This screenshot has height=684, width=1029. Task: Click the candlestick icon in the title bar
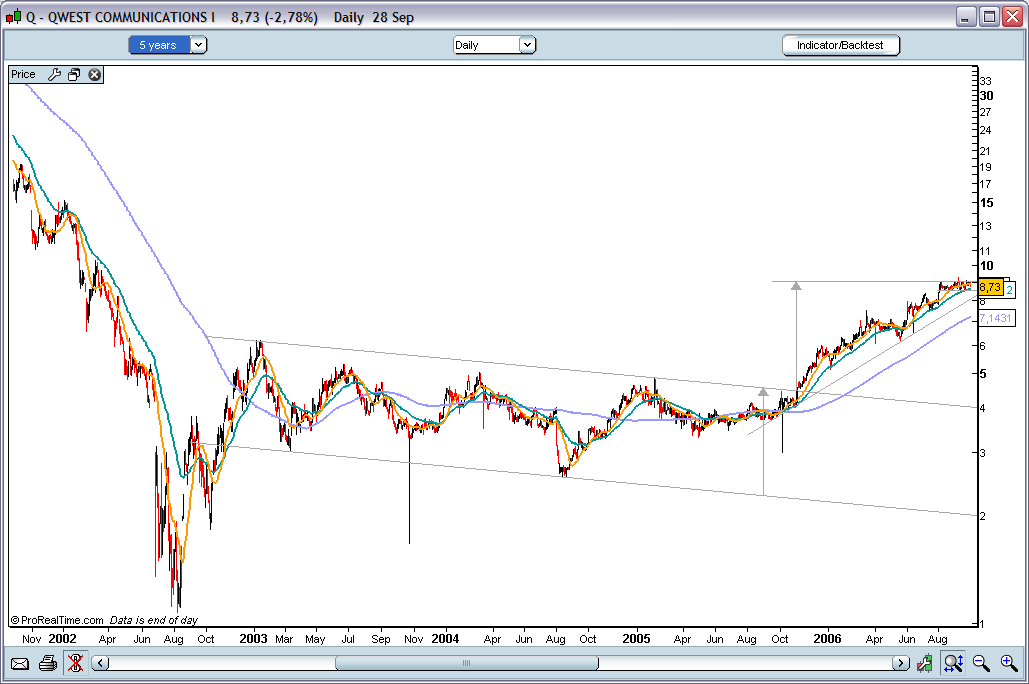pyautogui.click(x=13, y=17)
